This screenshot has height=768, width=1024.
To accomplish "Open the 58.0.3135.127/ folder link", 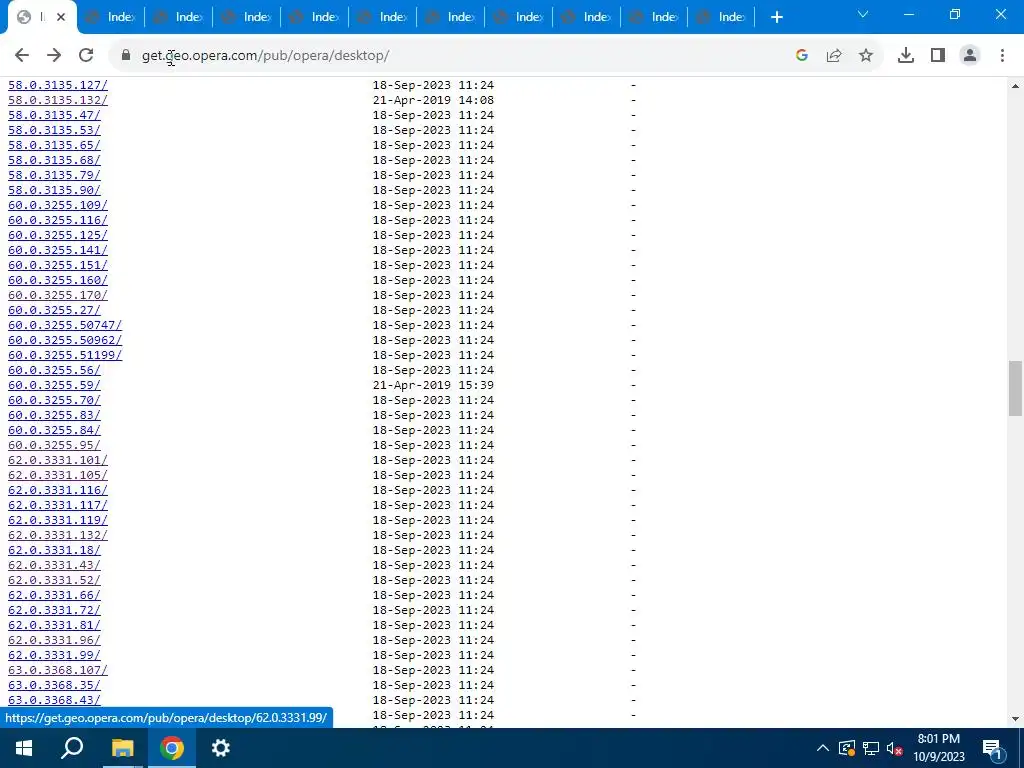I will pos(57,85).
